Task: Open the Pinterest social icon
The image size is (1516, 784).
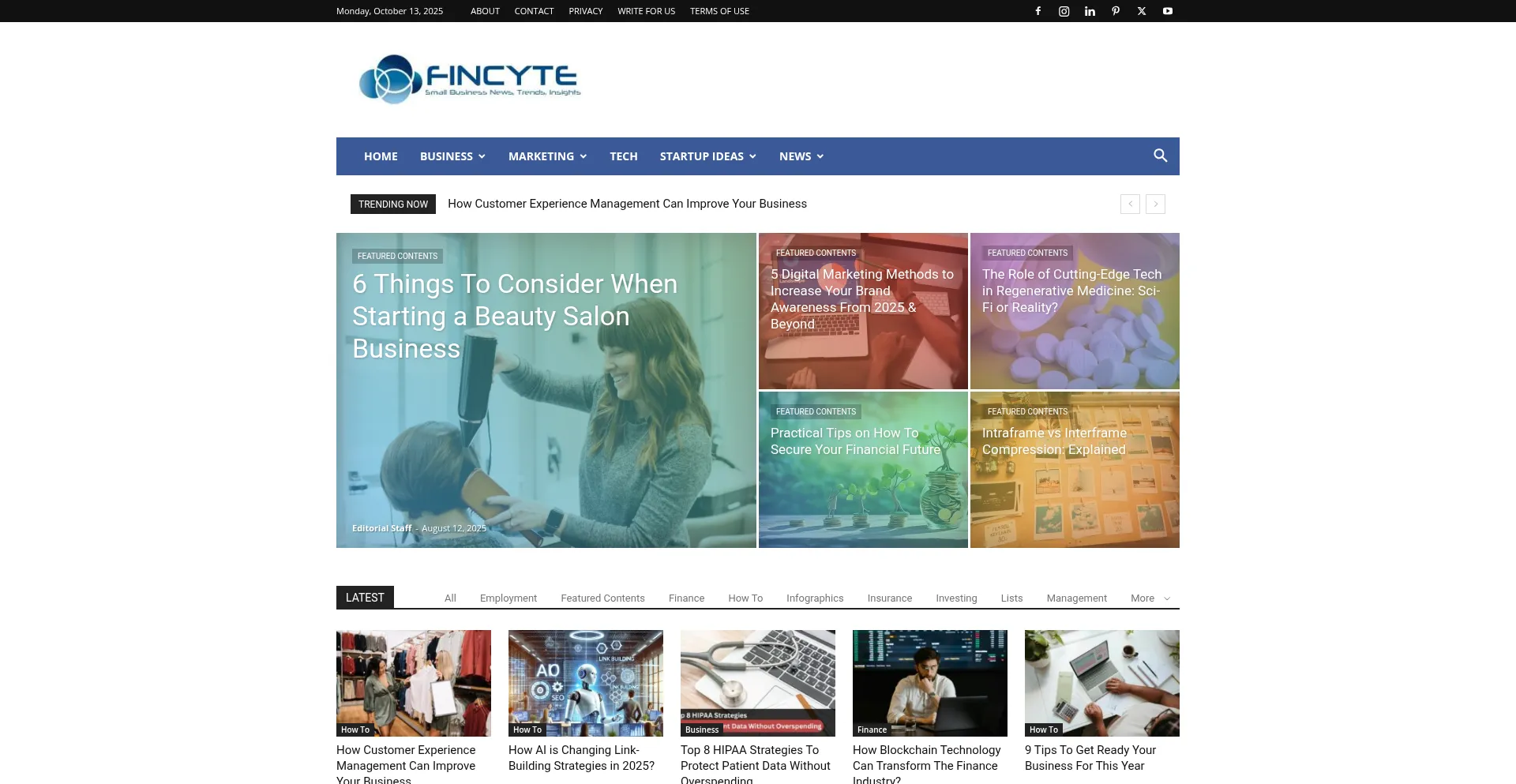Action: click(x=1116, y=11)
